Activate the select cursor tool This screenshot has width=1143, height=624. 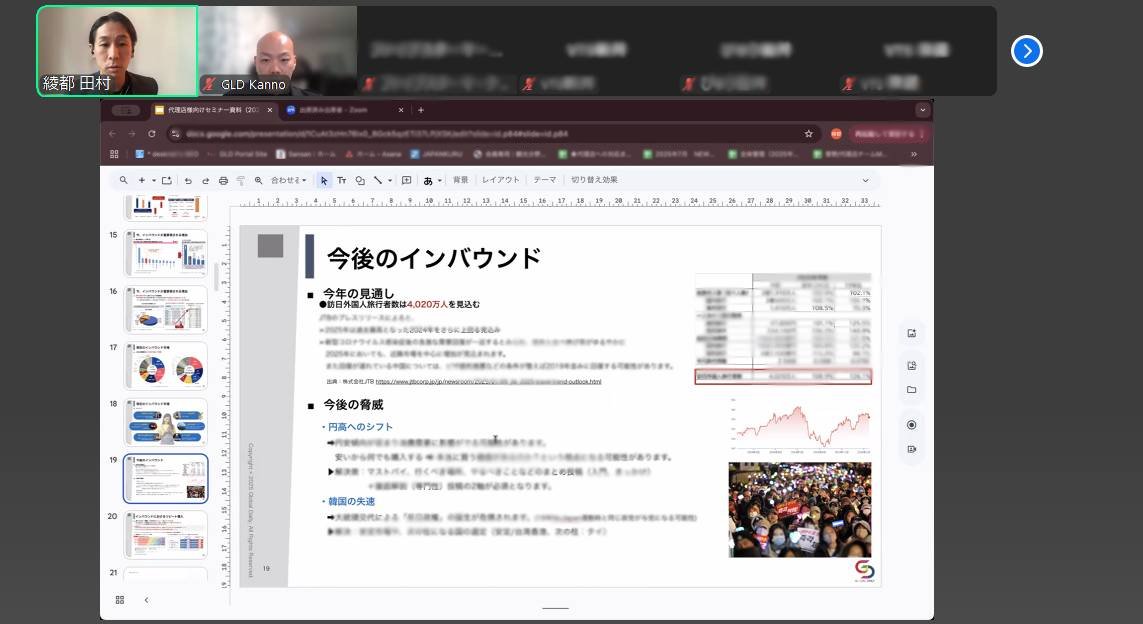323,181
